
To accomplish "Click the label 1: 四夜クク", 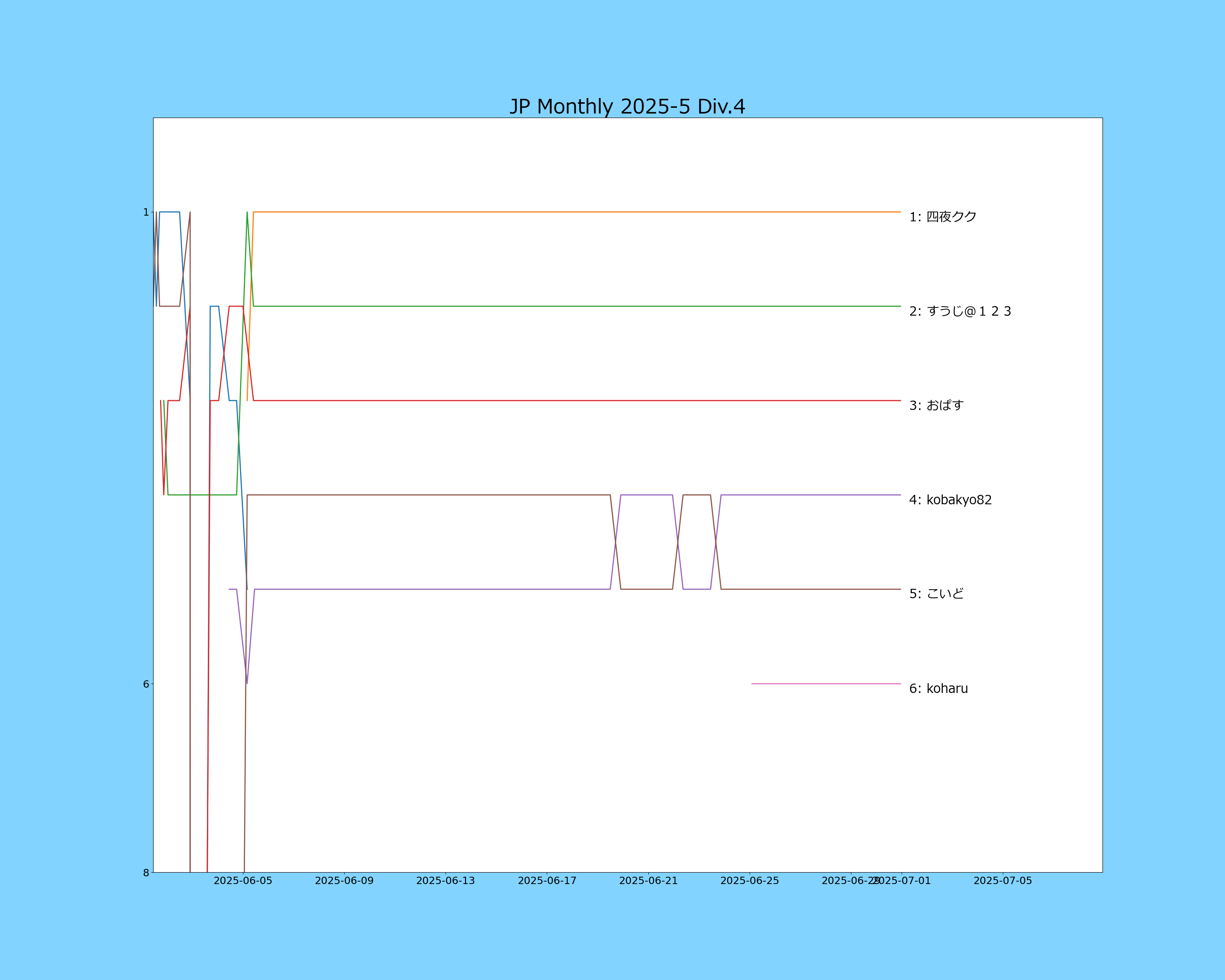I will coord(942,216).
